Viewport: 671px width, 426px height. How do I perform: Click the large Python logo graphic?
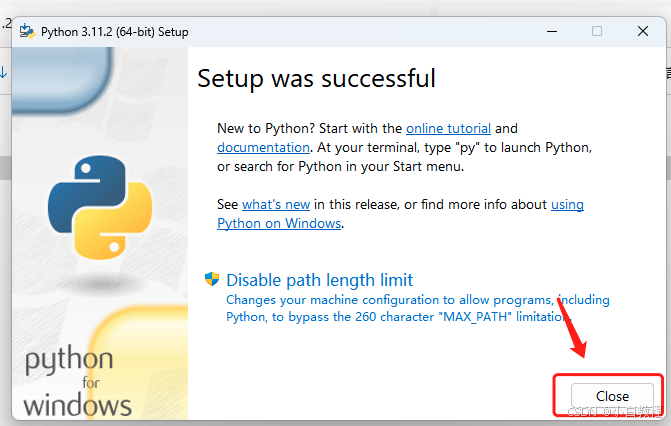[x=101, y=206]
